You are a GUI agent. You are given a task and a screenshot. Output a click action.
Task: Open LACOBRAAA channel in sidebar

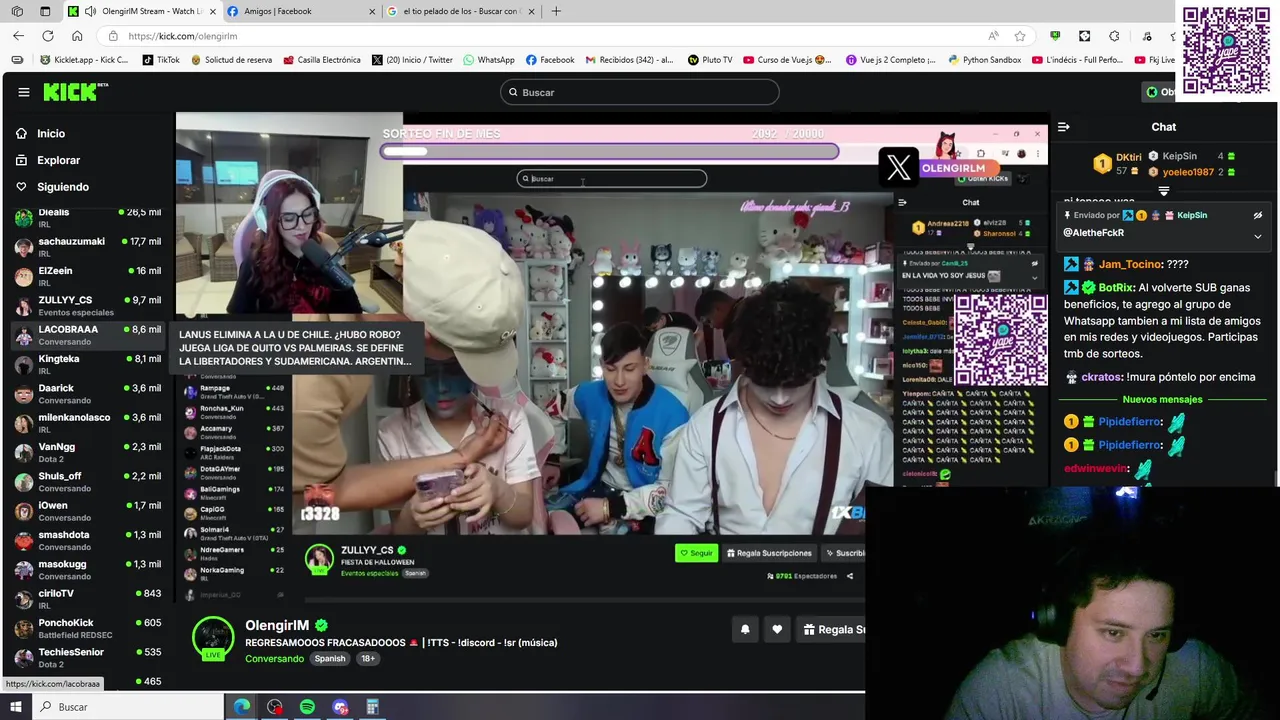tap(87, 335)
